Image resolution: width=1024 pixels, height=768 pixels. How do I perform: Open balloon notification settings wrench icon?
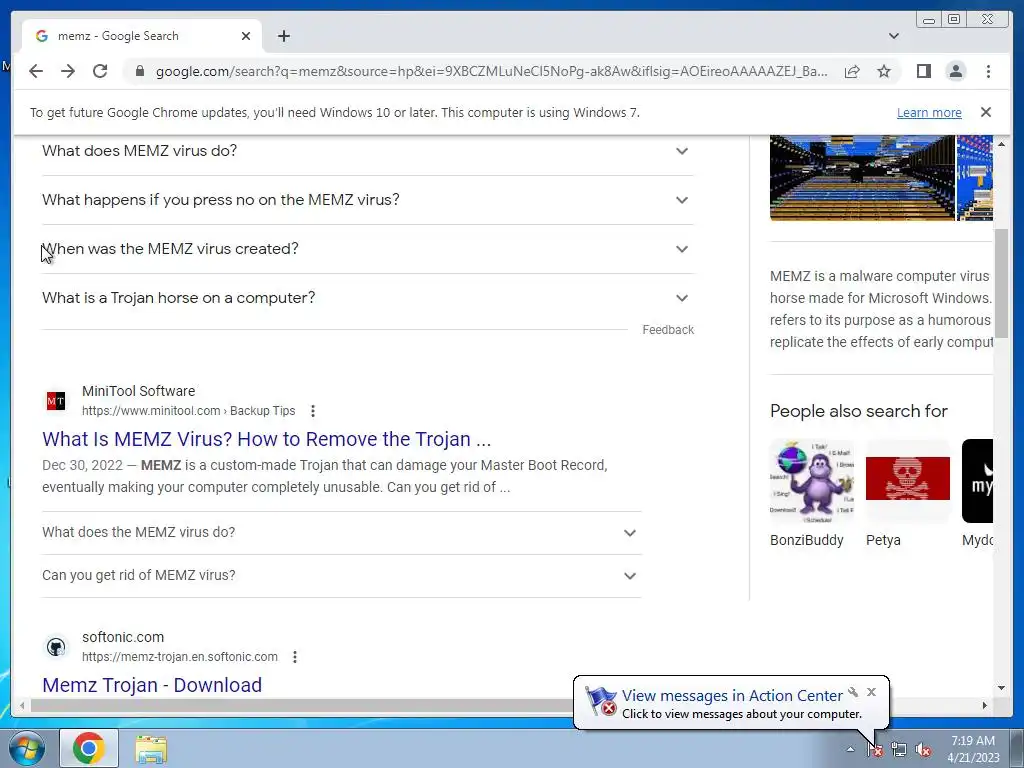853,692
